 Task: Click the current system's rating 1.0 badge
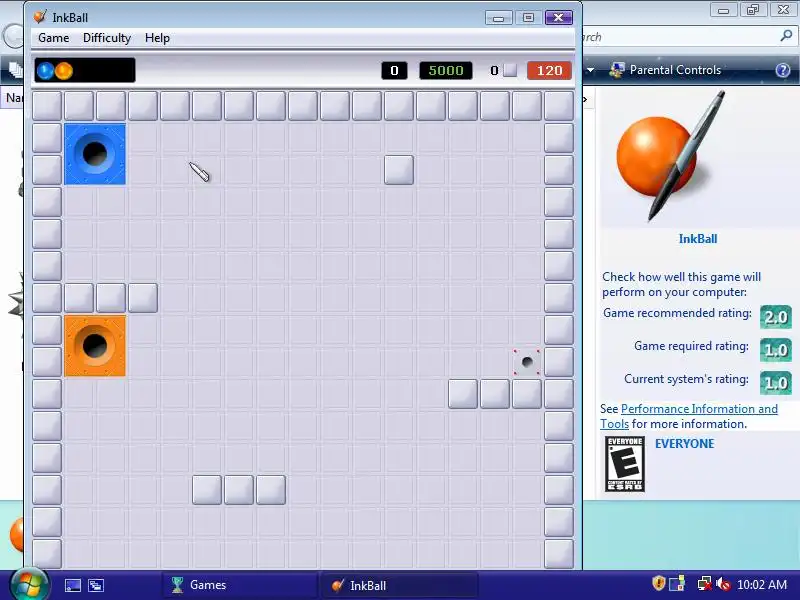pyautogui.click(x=776, y=383)
